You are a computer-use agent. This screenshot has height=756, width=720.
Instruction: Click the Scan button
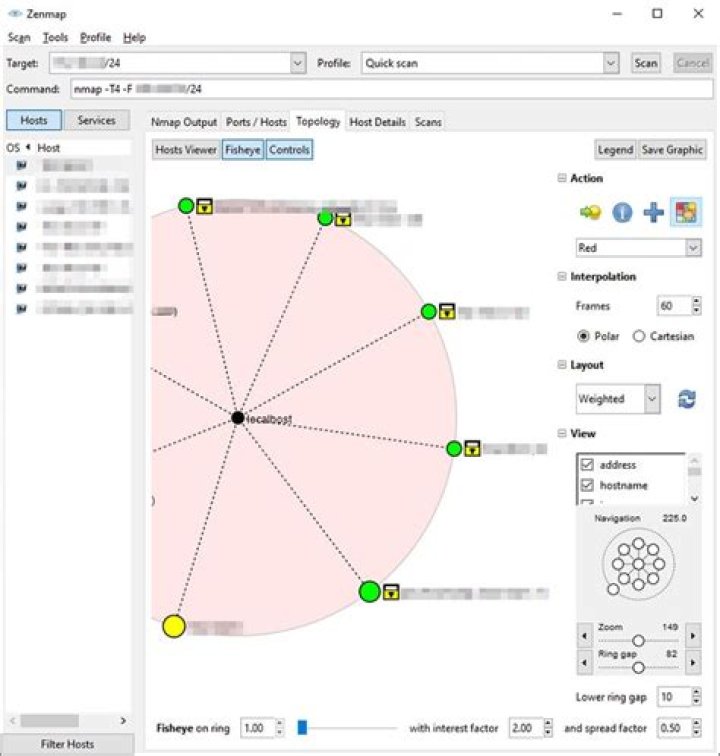coord(646,63)
